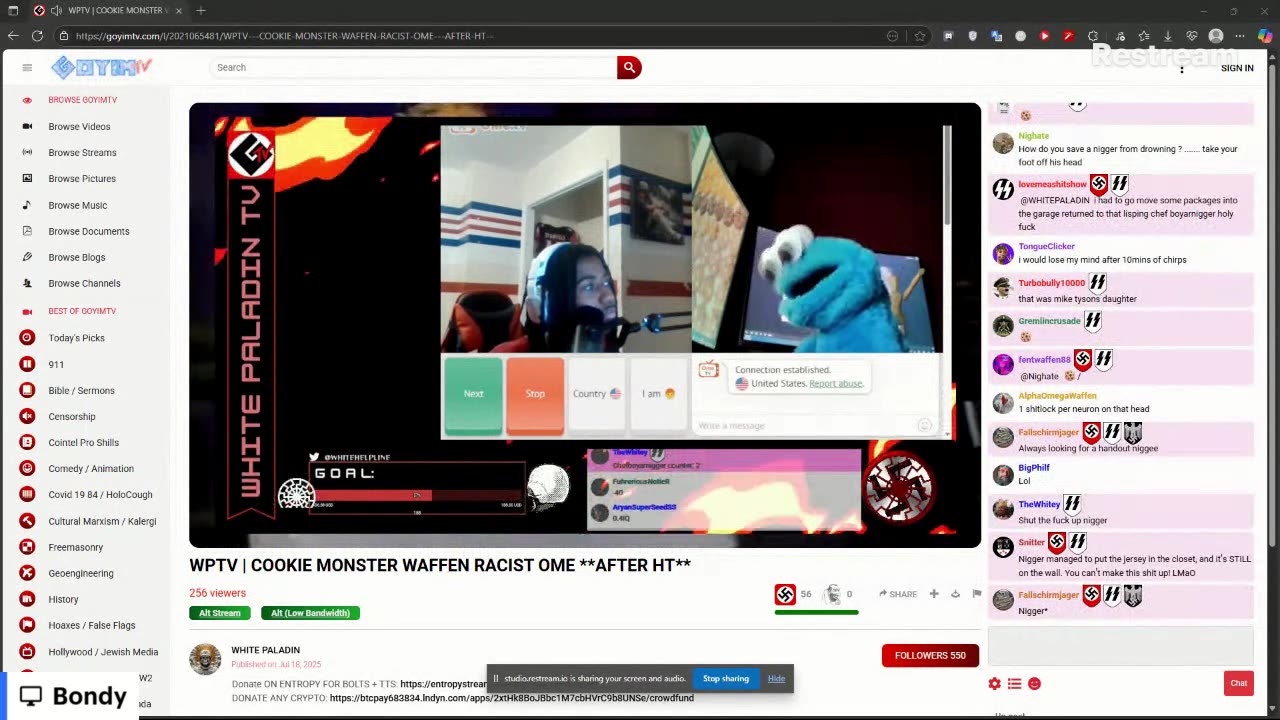The image size is (1280, 720).
Task: Open Comedy / Animation category
Action: [91, 468]
